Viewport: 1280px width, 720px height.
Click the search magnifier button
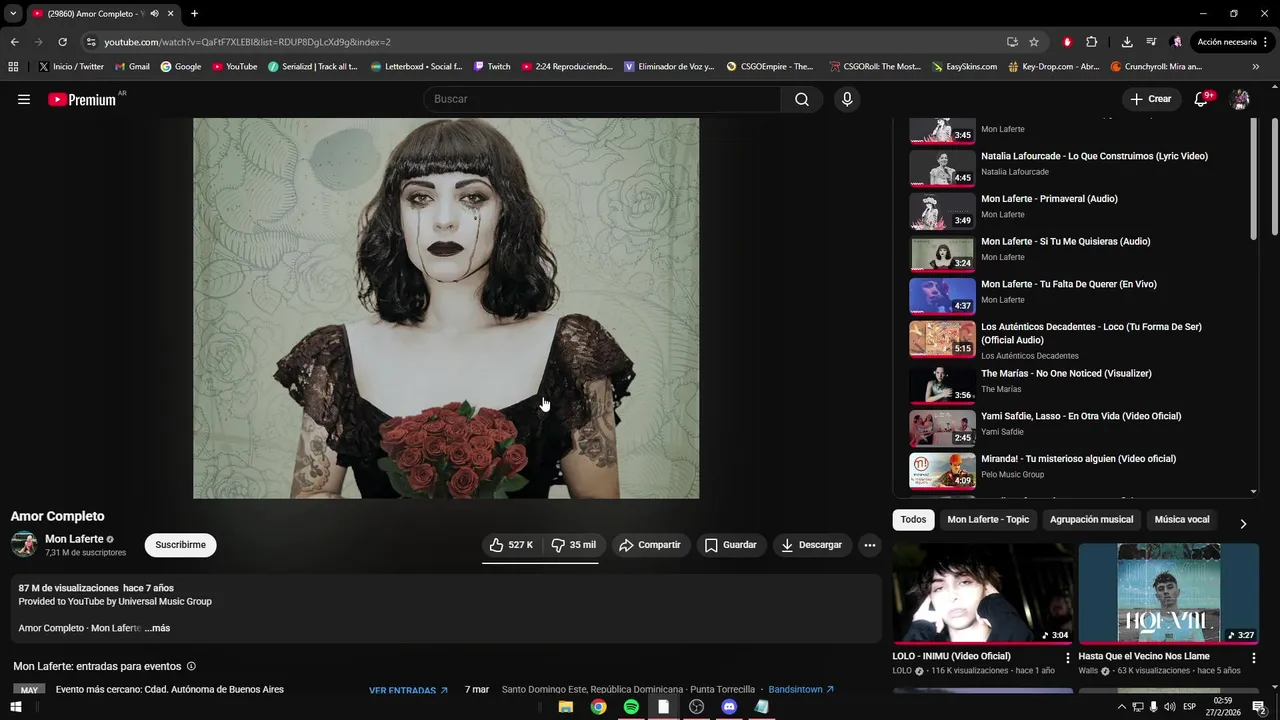[x=802, y=99]
